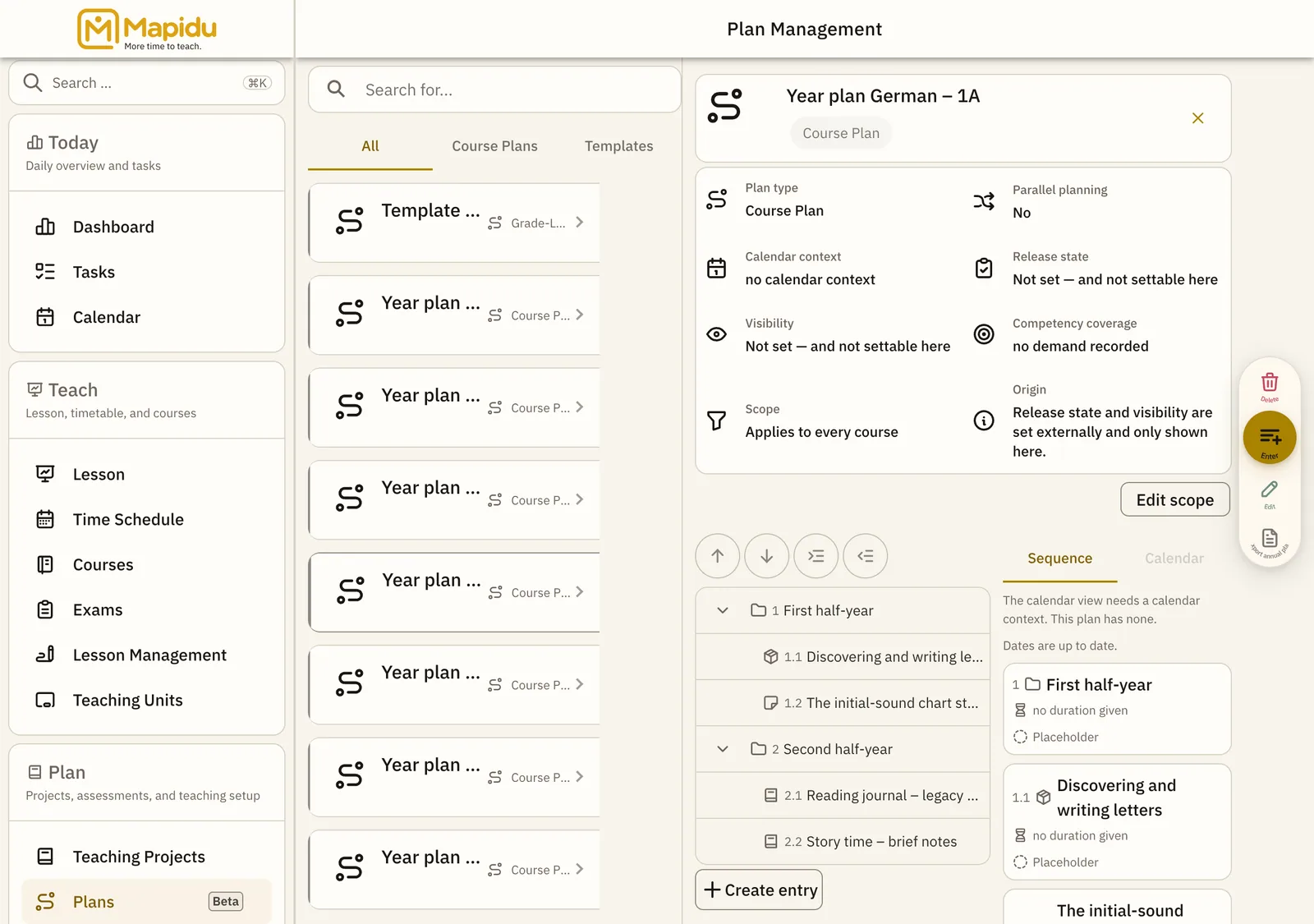
Task: Open Teaching Projects in the sidebar
Action: pos(147,857)
